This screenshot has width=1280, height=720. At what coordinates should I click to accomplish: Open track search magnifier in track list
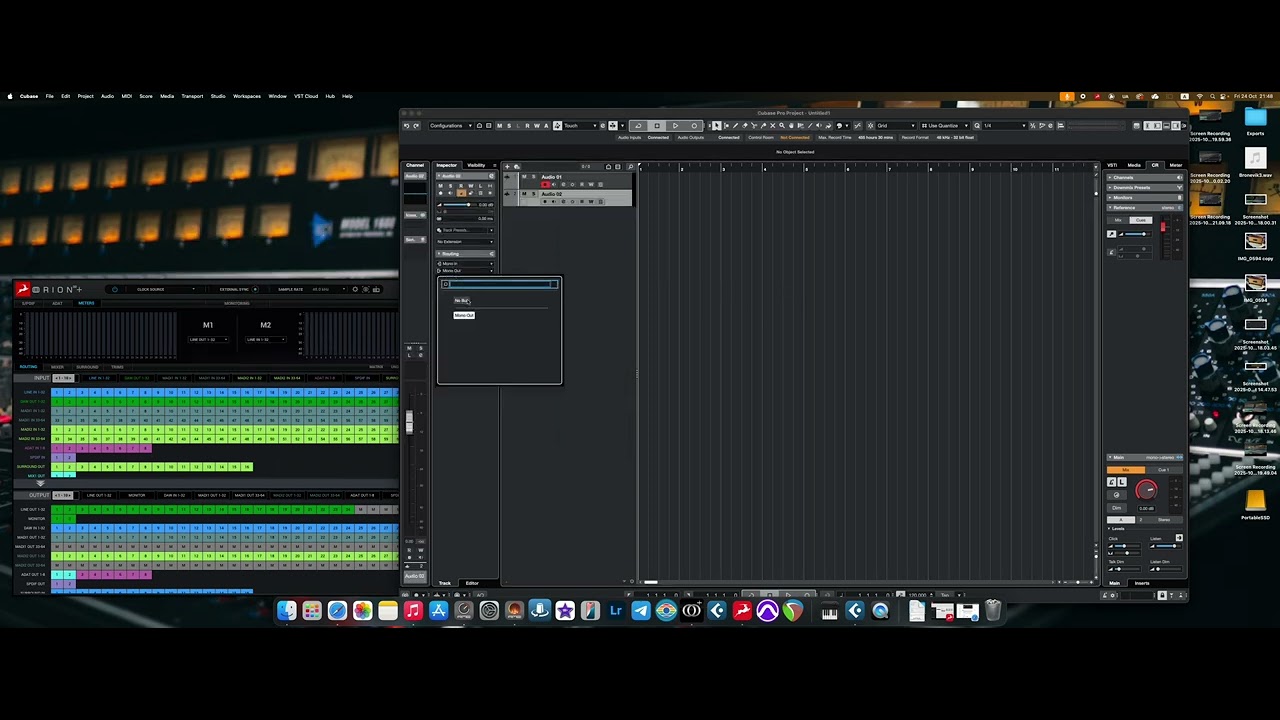(630, 166)
